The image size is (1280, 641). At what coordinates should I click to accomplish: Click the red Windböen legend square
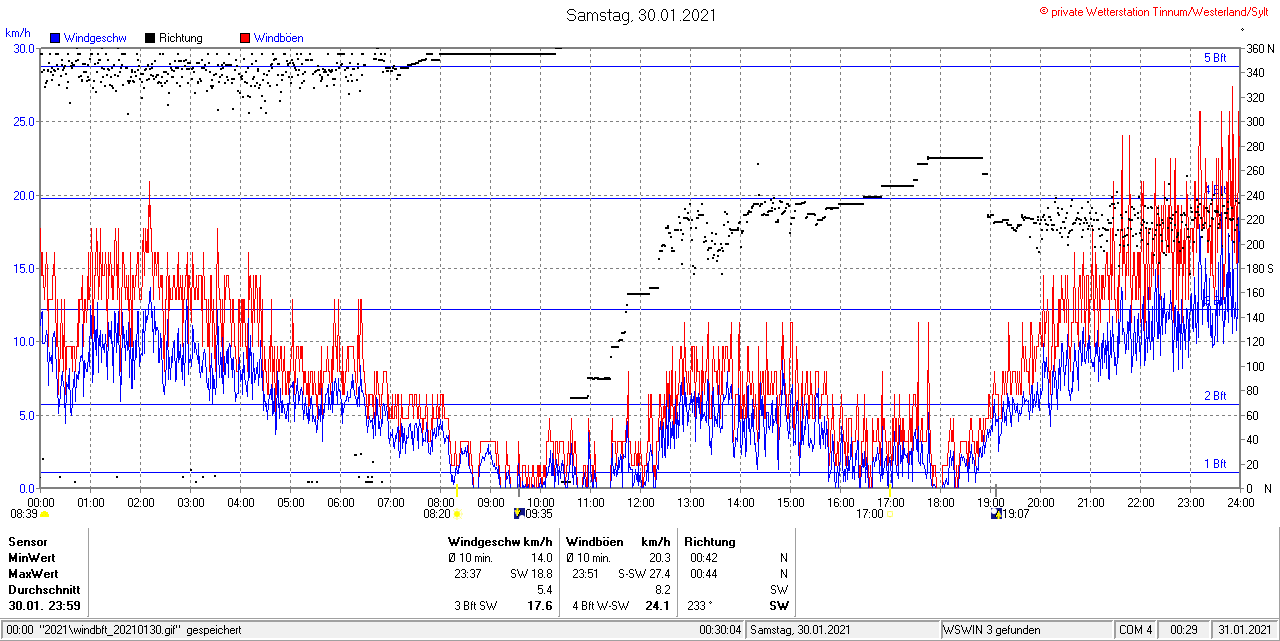click(x=244, y=38)
